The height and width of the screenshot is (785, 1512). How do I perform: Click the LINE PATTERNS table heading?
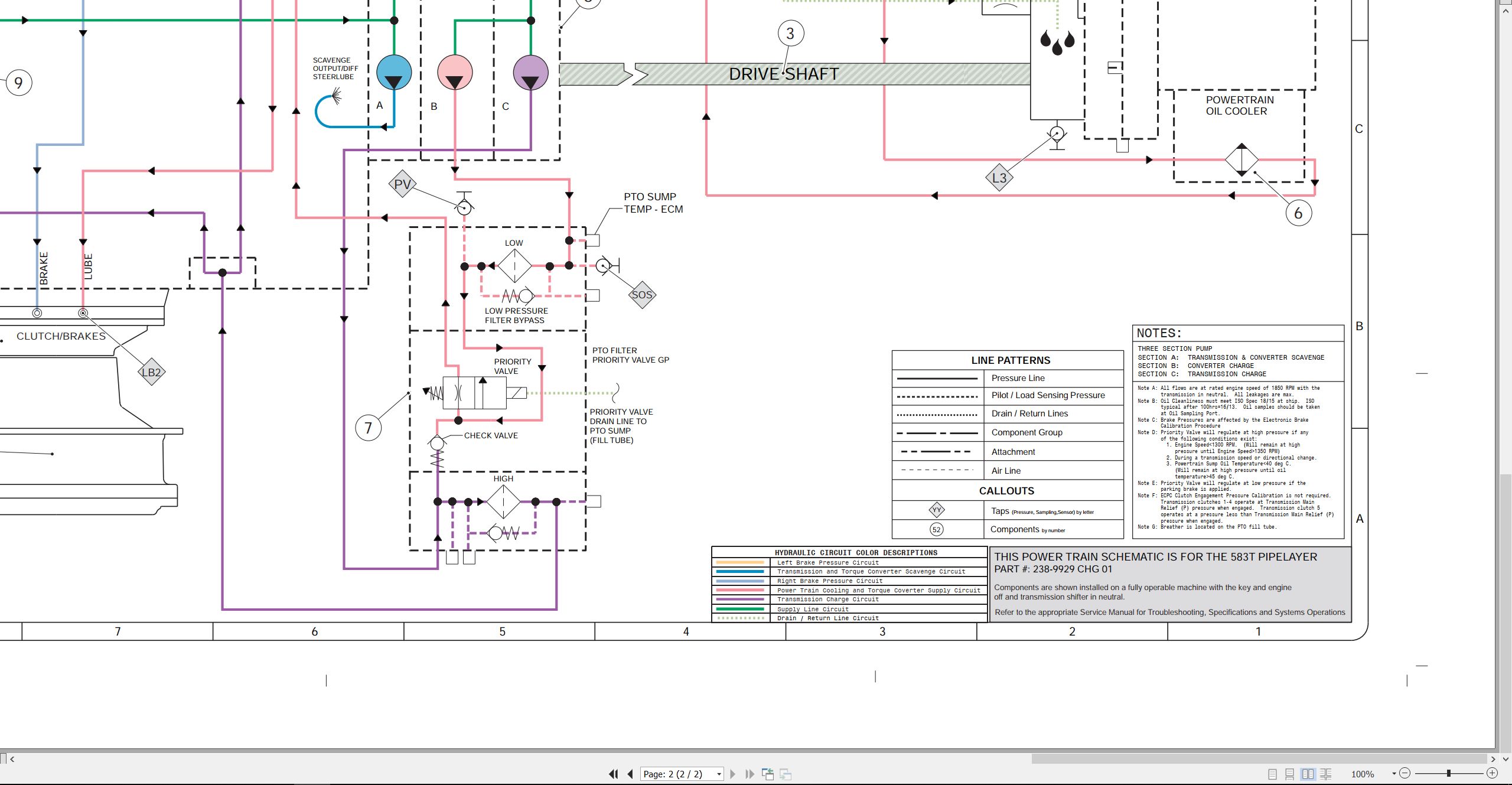pyautogui.click(x=1011, y=360)
